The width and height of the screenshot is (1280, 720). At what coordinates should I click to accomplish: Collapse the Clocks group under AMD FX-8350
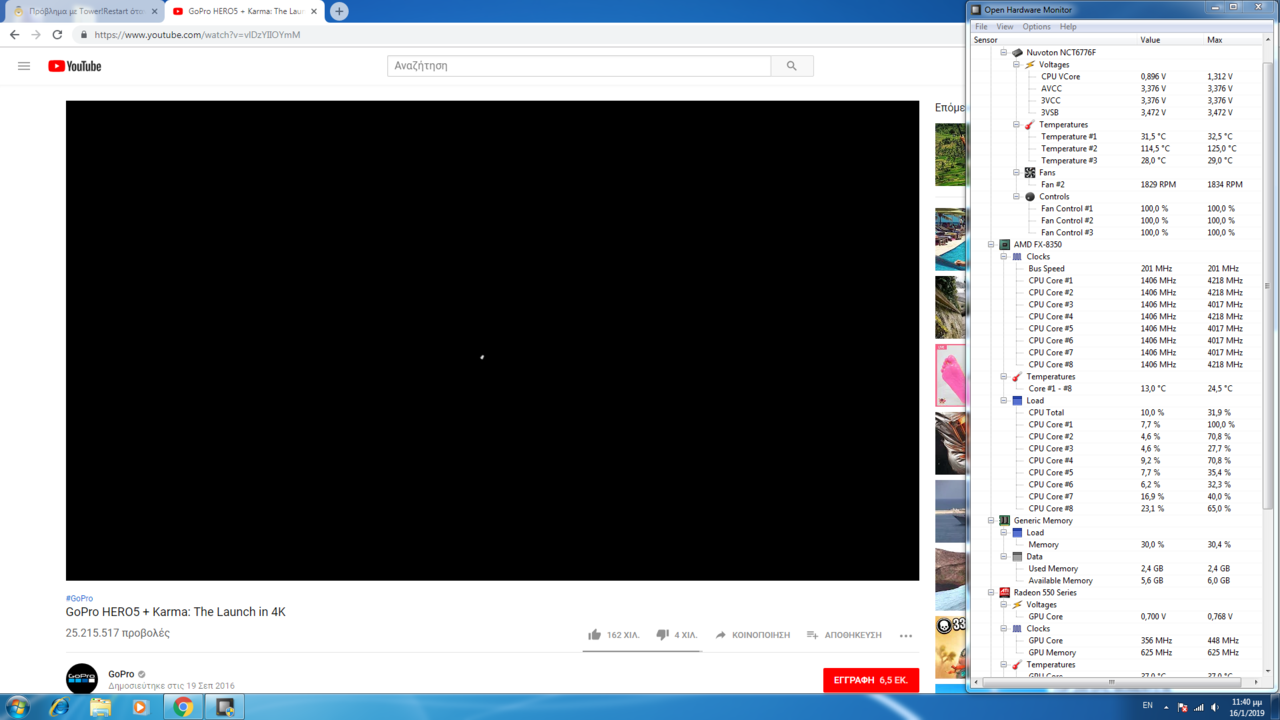coord(1004,256)
